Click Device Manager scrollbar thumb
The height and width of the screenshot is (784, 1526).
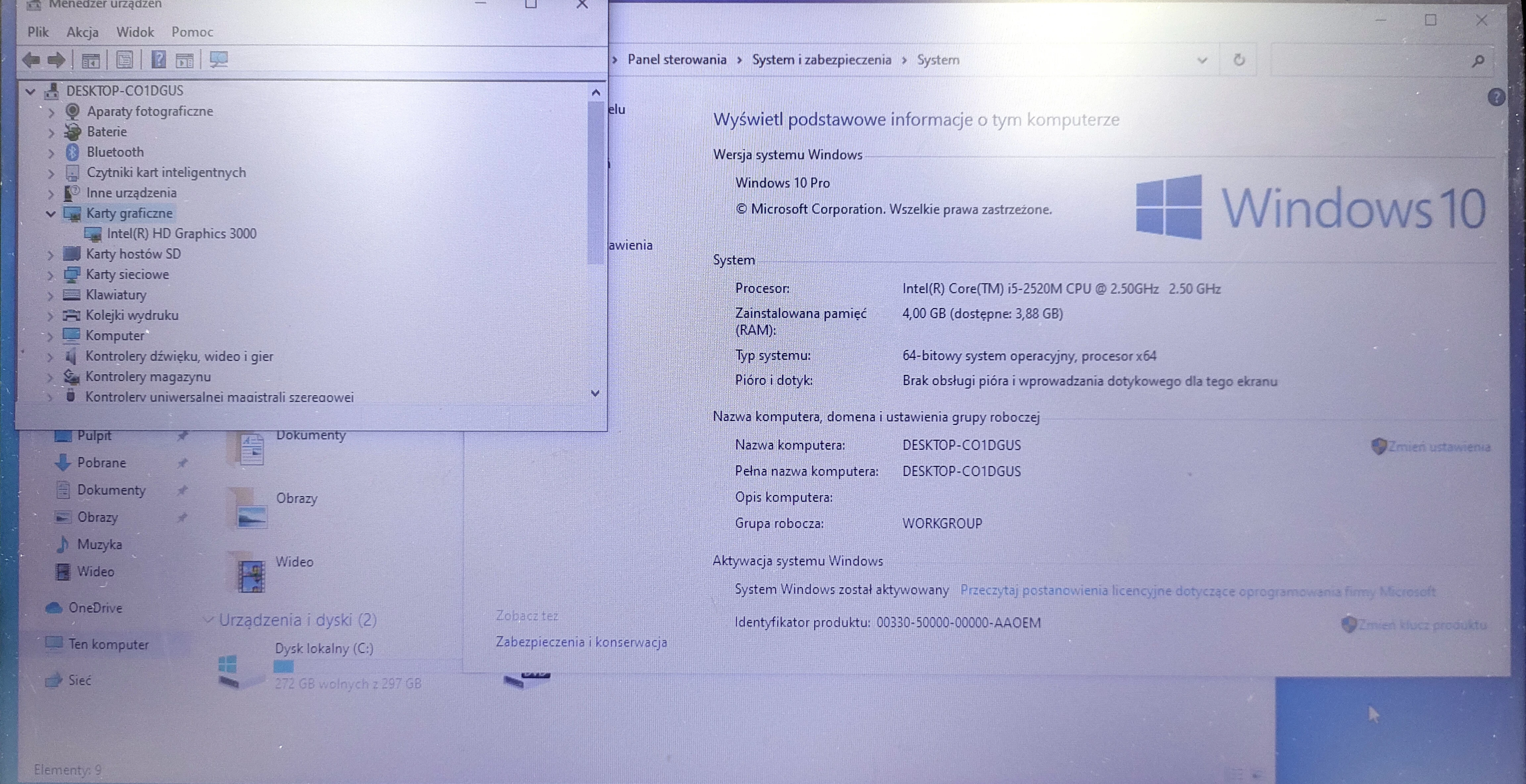[595, 183]
